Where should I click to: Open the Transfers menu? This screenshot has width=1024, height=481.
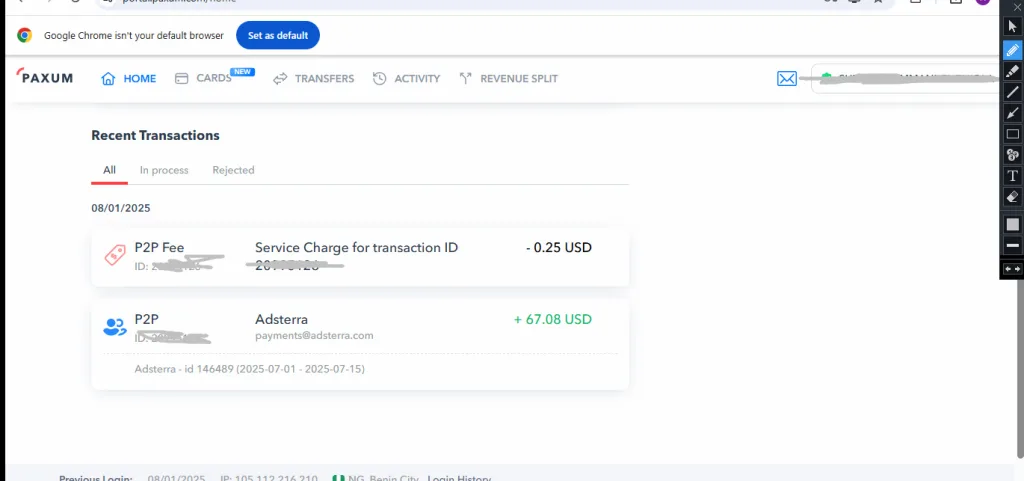pyautogui.click(x=313, y=79)
